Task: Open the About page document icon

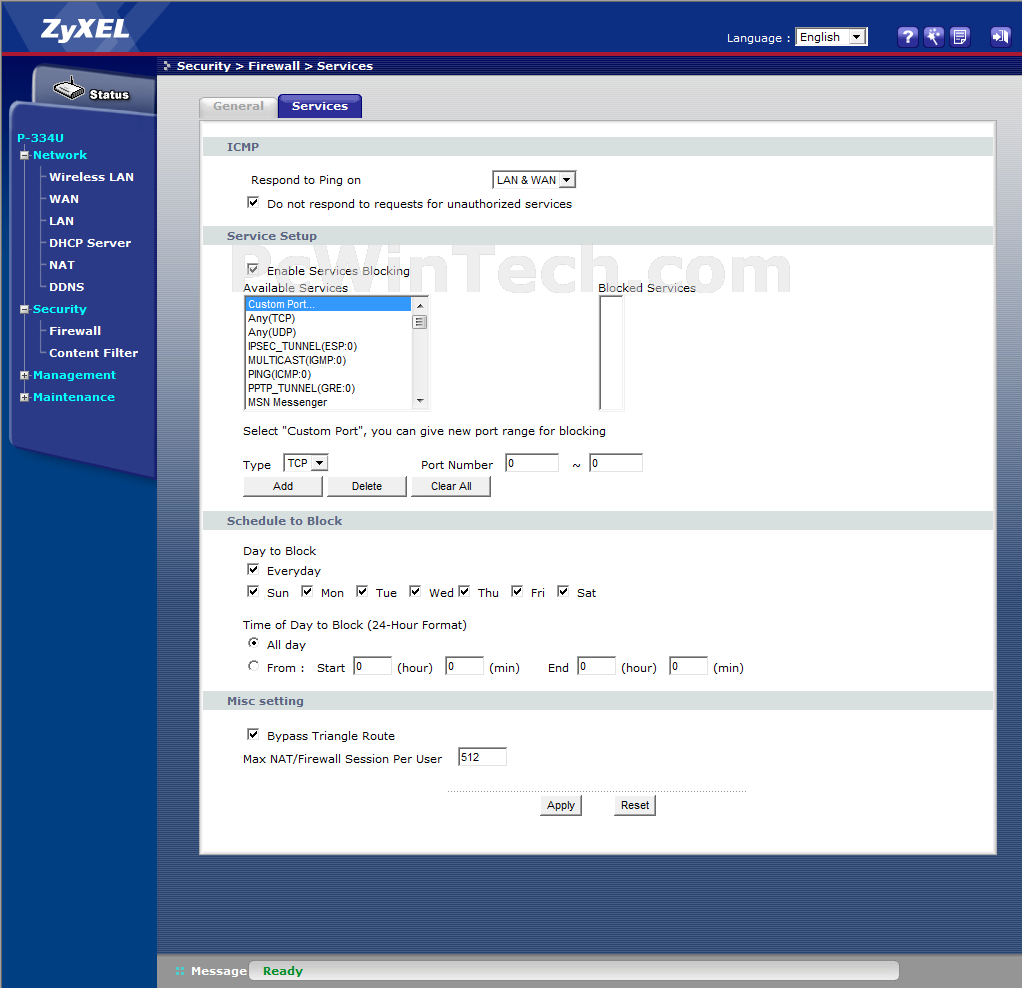Action: point(960,37)
